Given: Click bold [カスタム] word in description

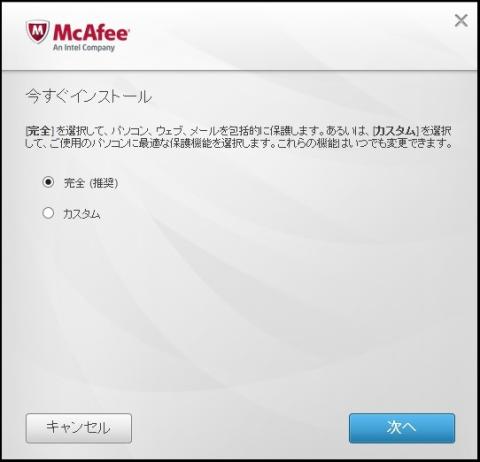Looking at the screenshot, I should click(x=395, y=131).
